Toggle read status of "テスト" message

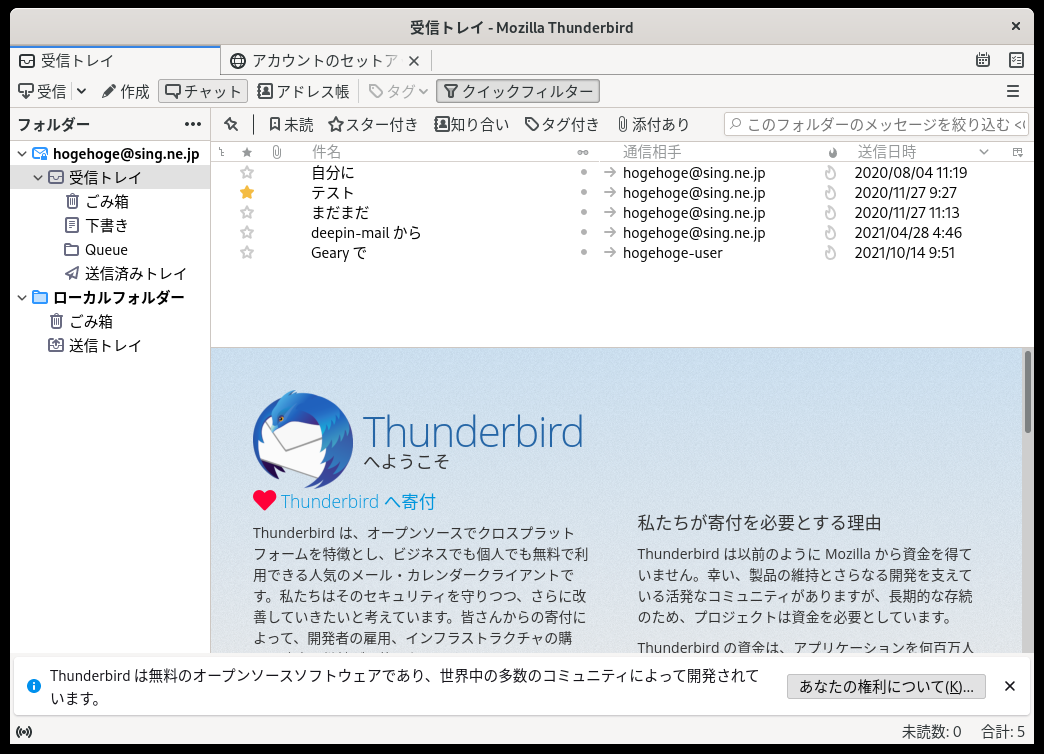point(584,192)
